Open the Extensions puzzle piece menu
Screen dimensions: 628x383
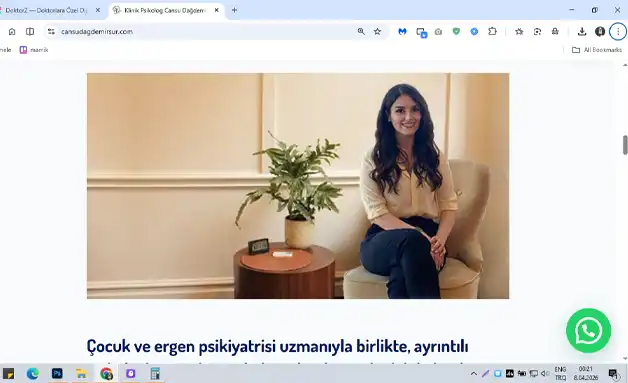493,32
